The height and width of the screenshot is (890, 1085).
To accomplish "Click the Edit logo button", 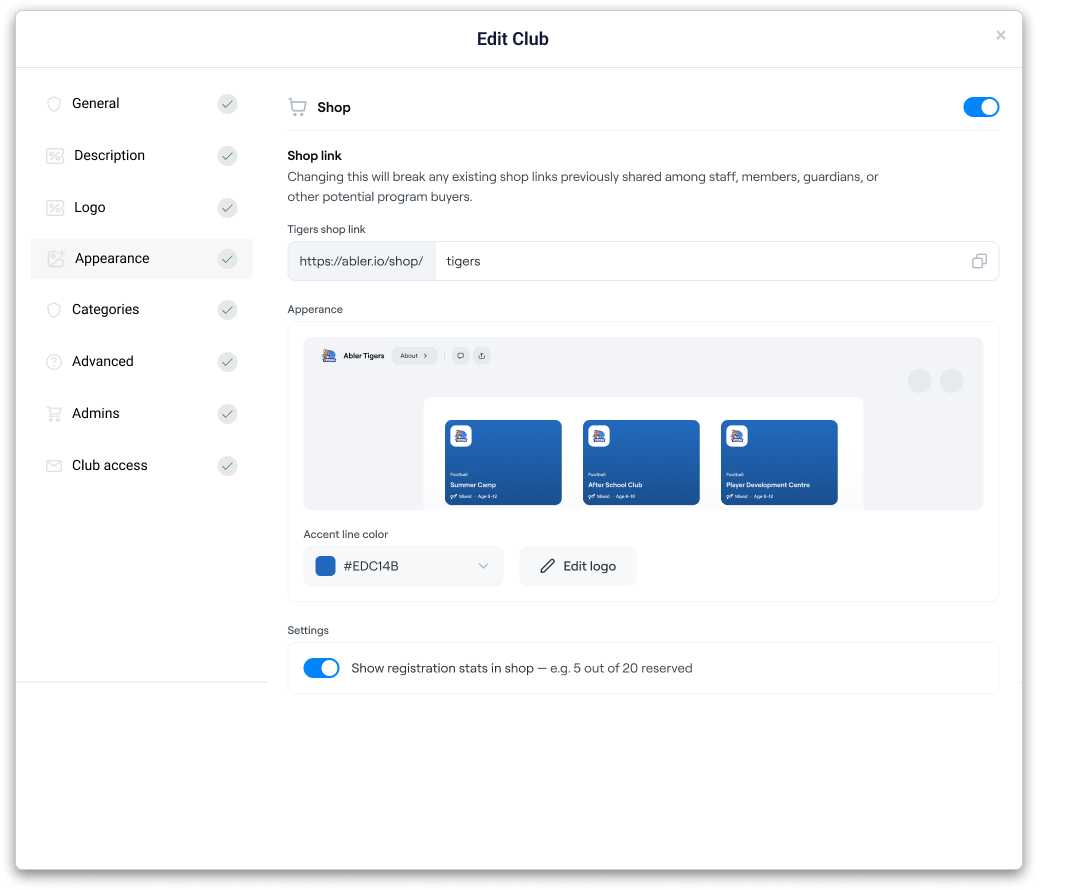I will (578, 566).
